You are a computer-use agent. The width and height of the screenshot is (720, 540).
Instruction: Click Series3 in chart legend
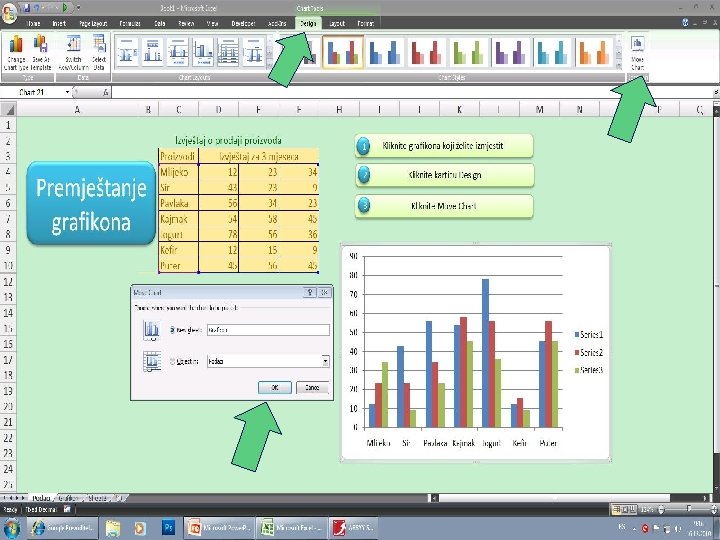(589, 370)
